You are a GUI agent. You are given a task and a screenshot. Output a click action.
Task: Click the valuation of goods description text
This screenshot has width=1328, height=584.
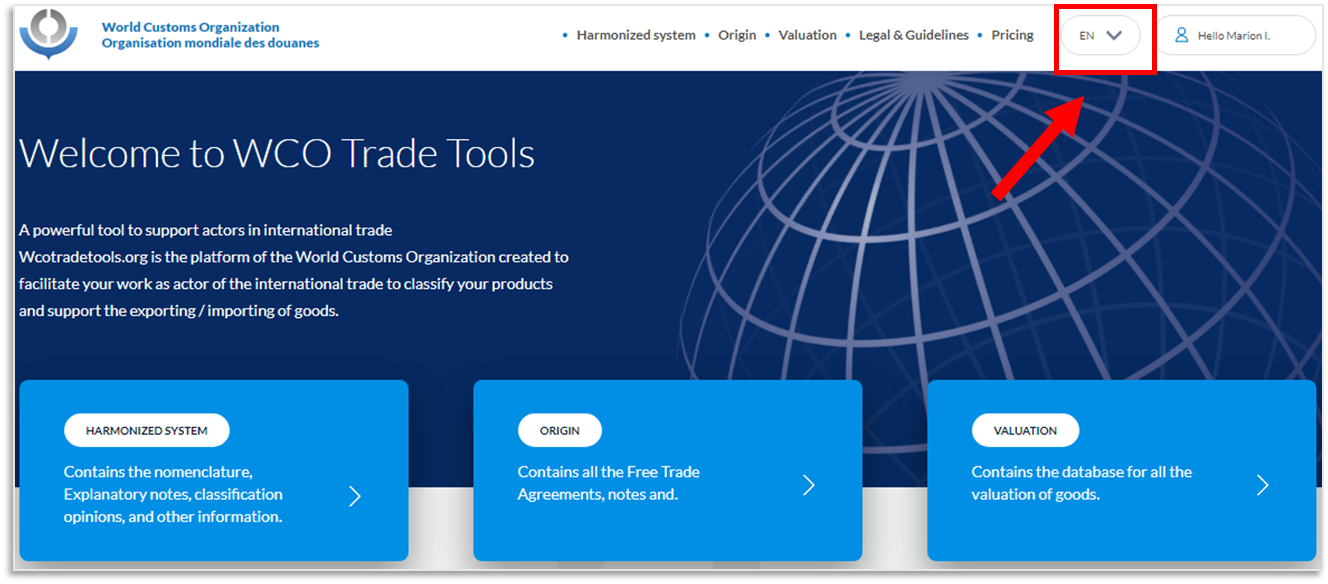(1082, 483)
